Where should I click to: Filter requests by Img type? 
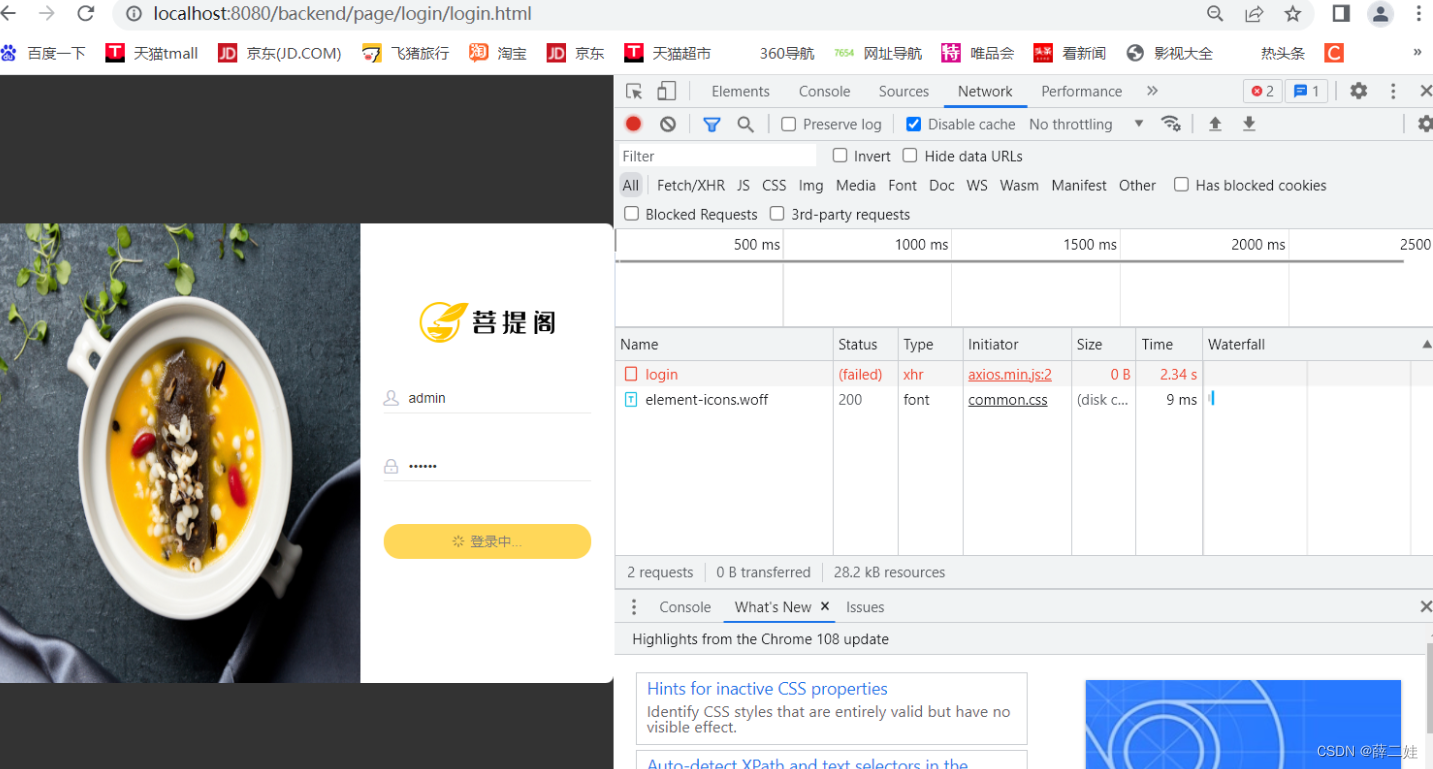pyautogui.click(x=811, y=185)
